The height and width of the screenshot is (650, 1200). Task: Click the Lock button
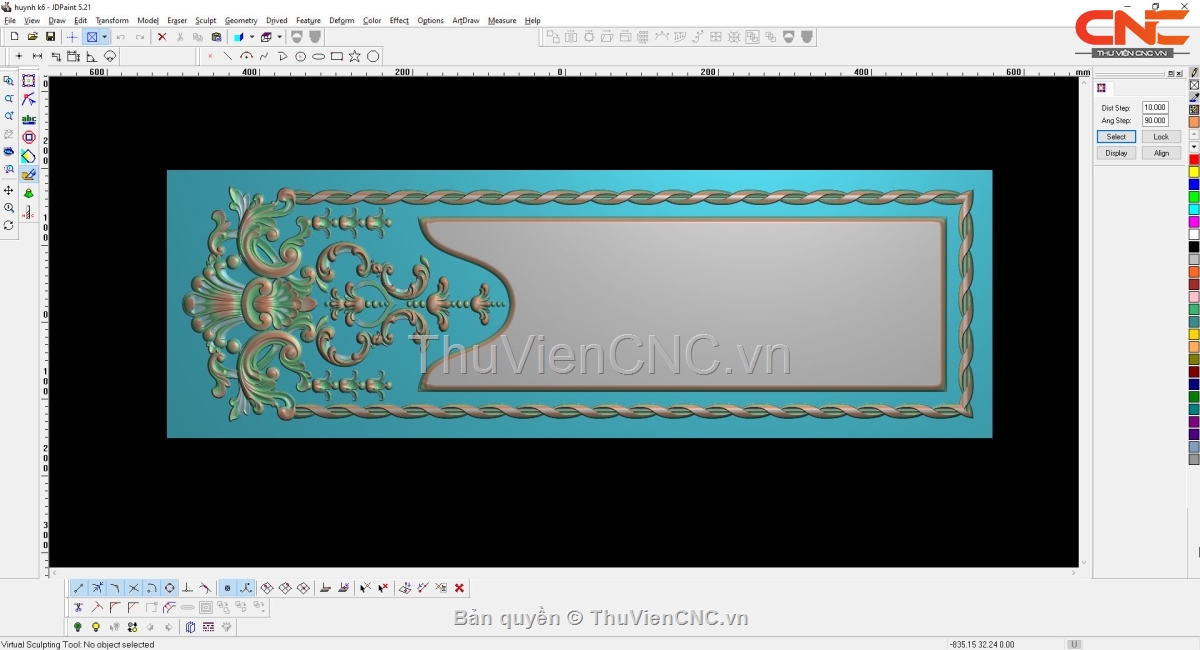[x=1161, y=136]
